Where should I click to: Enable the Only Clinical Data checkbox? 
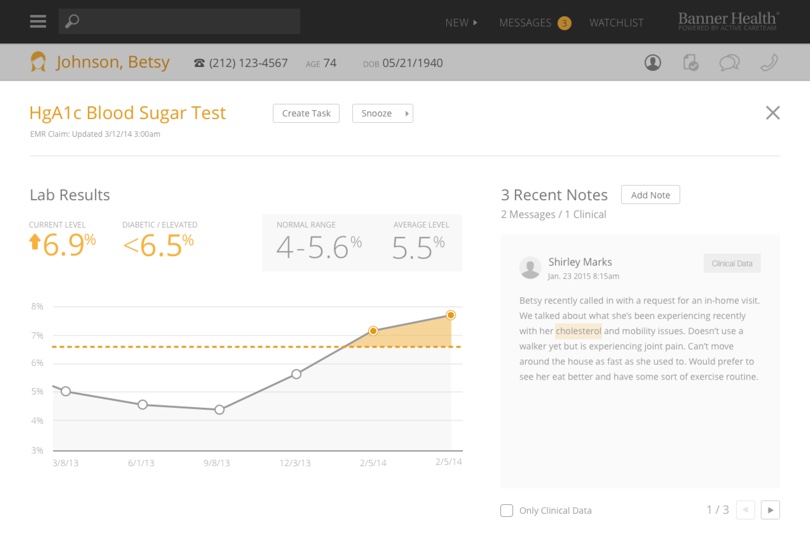[507, 511]
